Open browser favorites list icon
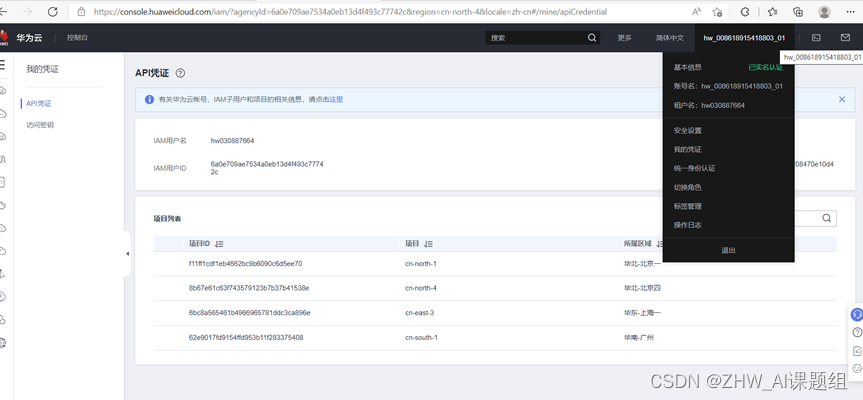Viewport: 863px width, 400px height. (x=773, y=12)
